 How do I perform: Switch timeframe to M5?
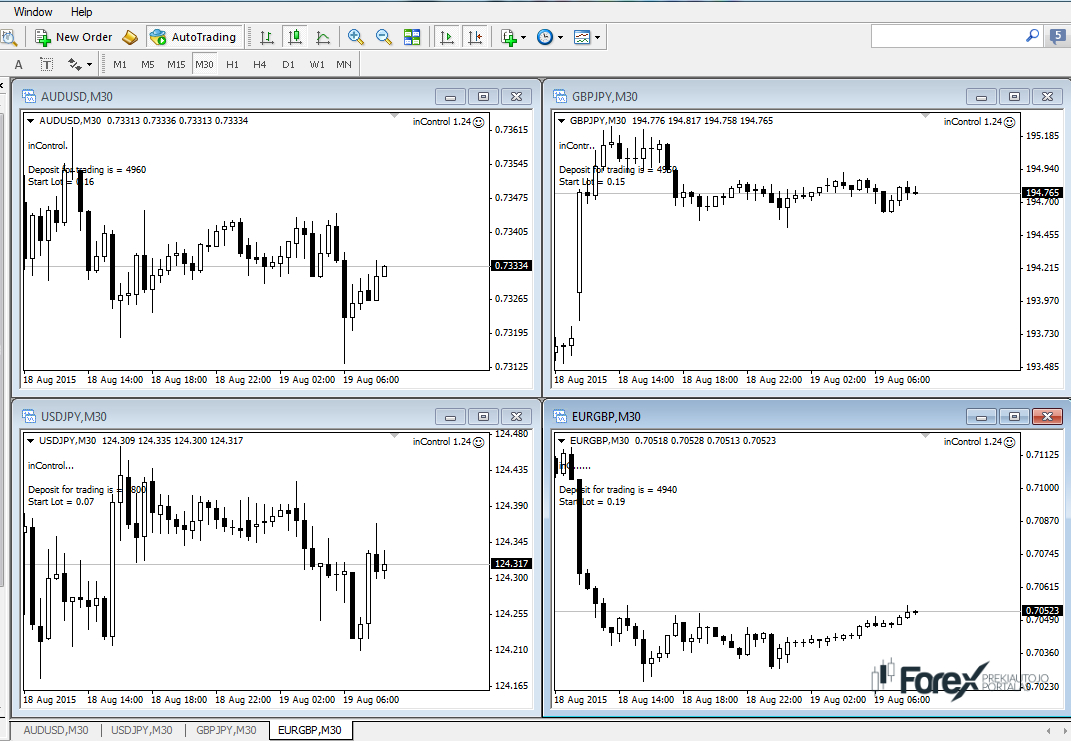[148, 64]
